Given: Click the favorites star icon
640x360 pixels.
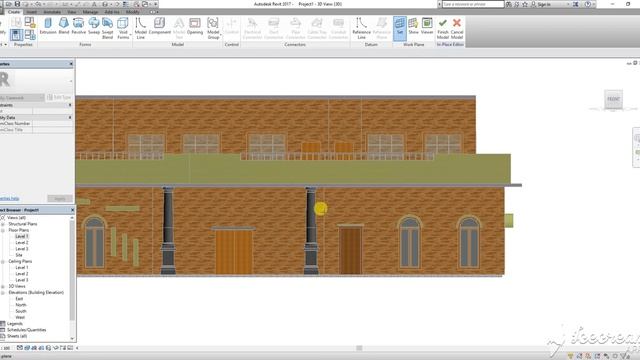Looking at the screenshot, I should [525, 4].
